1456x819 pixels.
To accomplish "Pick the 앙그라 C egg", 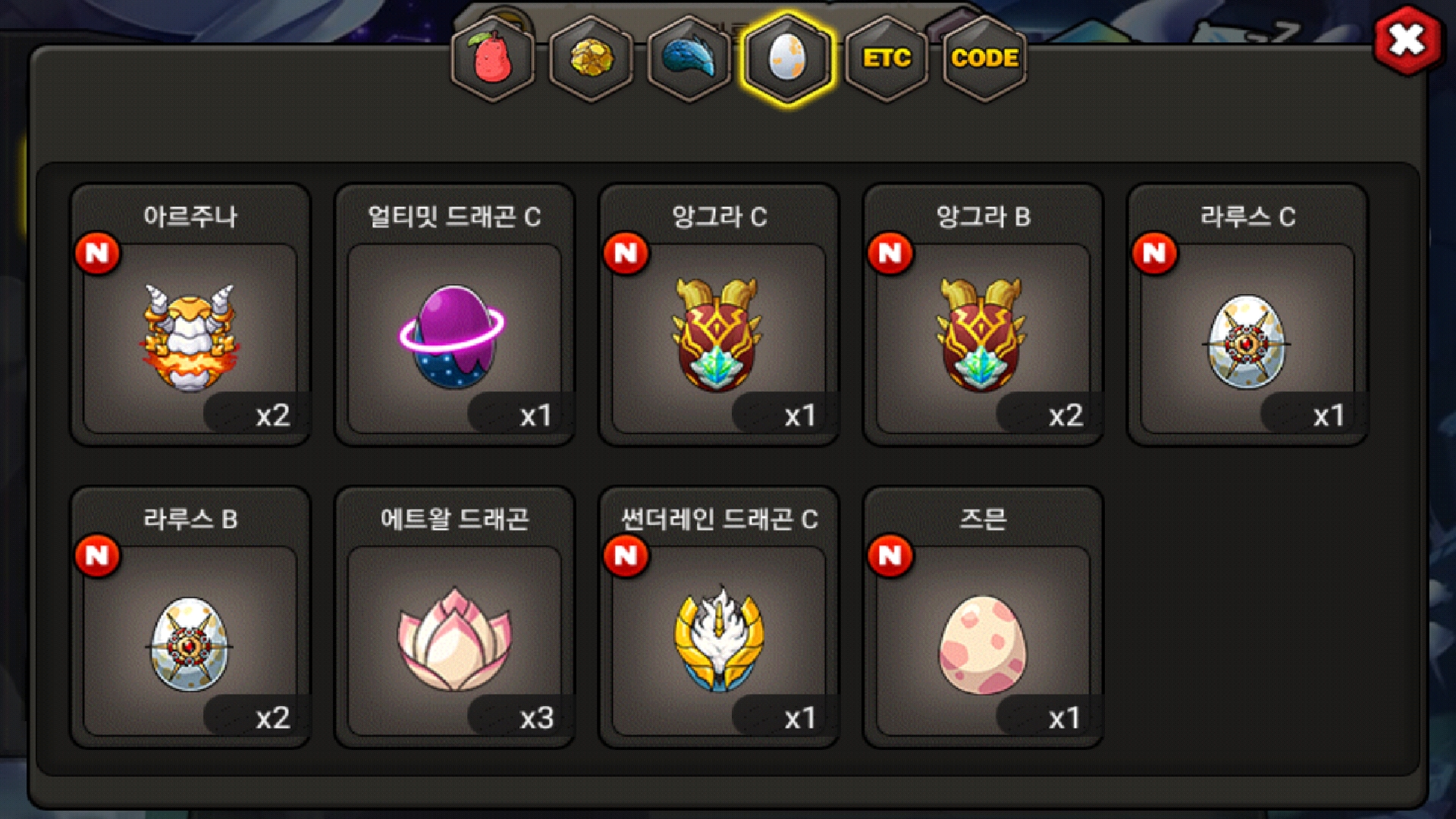I will pos(718,315).
